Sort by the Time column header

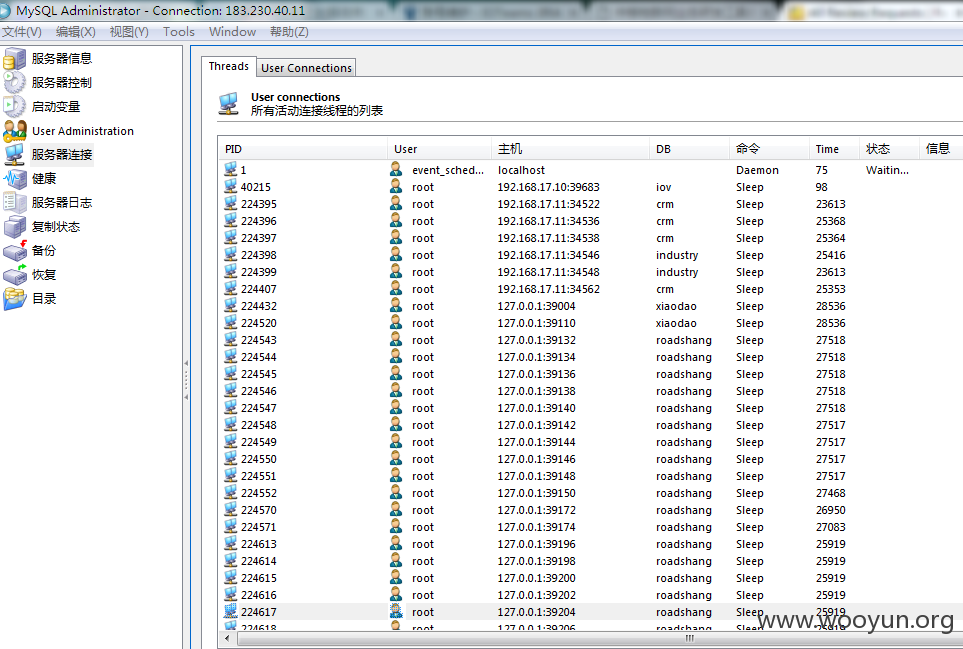833,149
